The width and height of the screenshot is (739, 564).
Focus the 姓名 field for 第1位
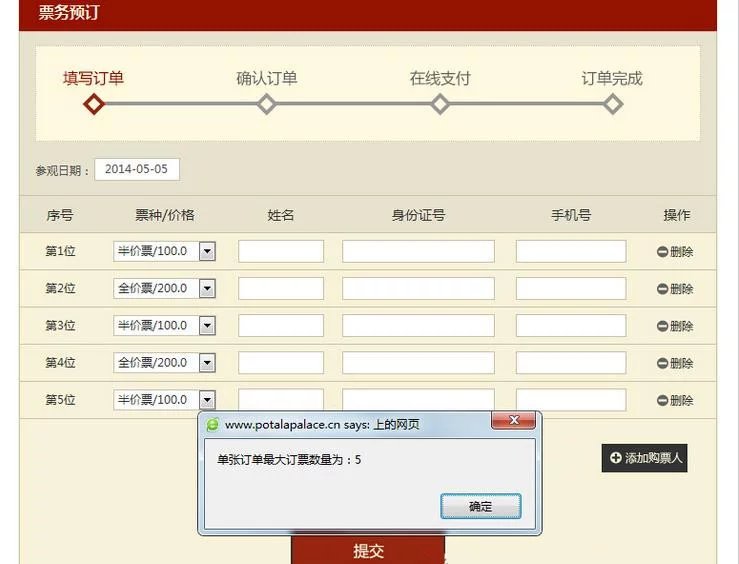click(281, 252)
